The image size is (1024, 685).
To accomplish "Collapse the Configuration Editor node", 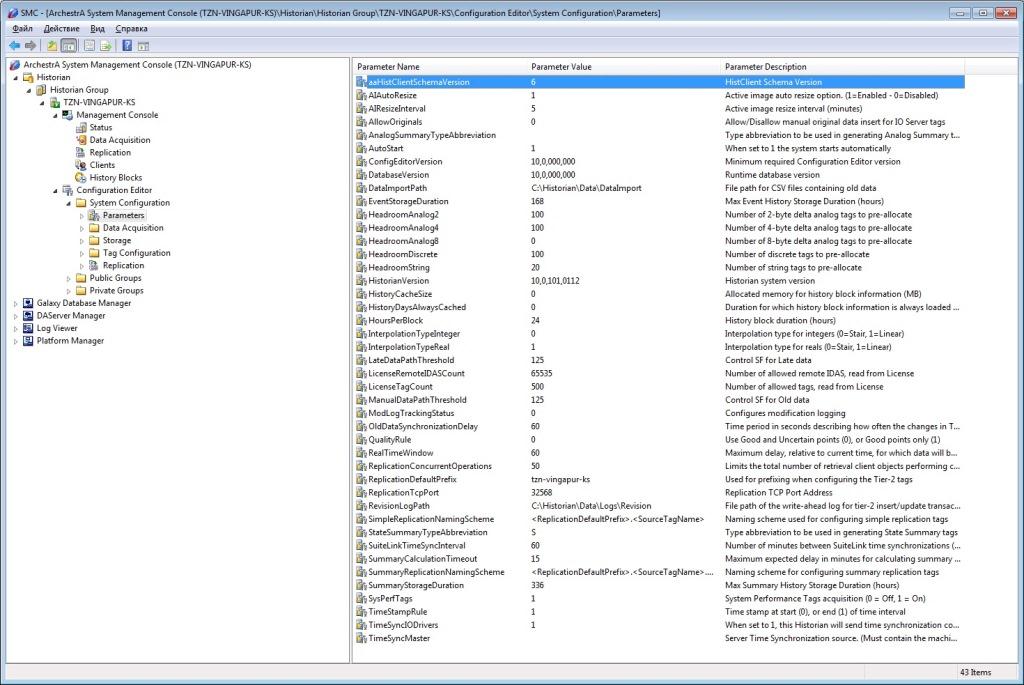I will click(x=55, y=190).
